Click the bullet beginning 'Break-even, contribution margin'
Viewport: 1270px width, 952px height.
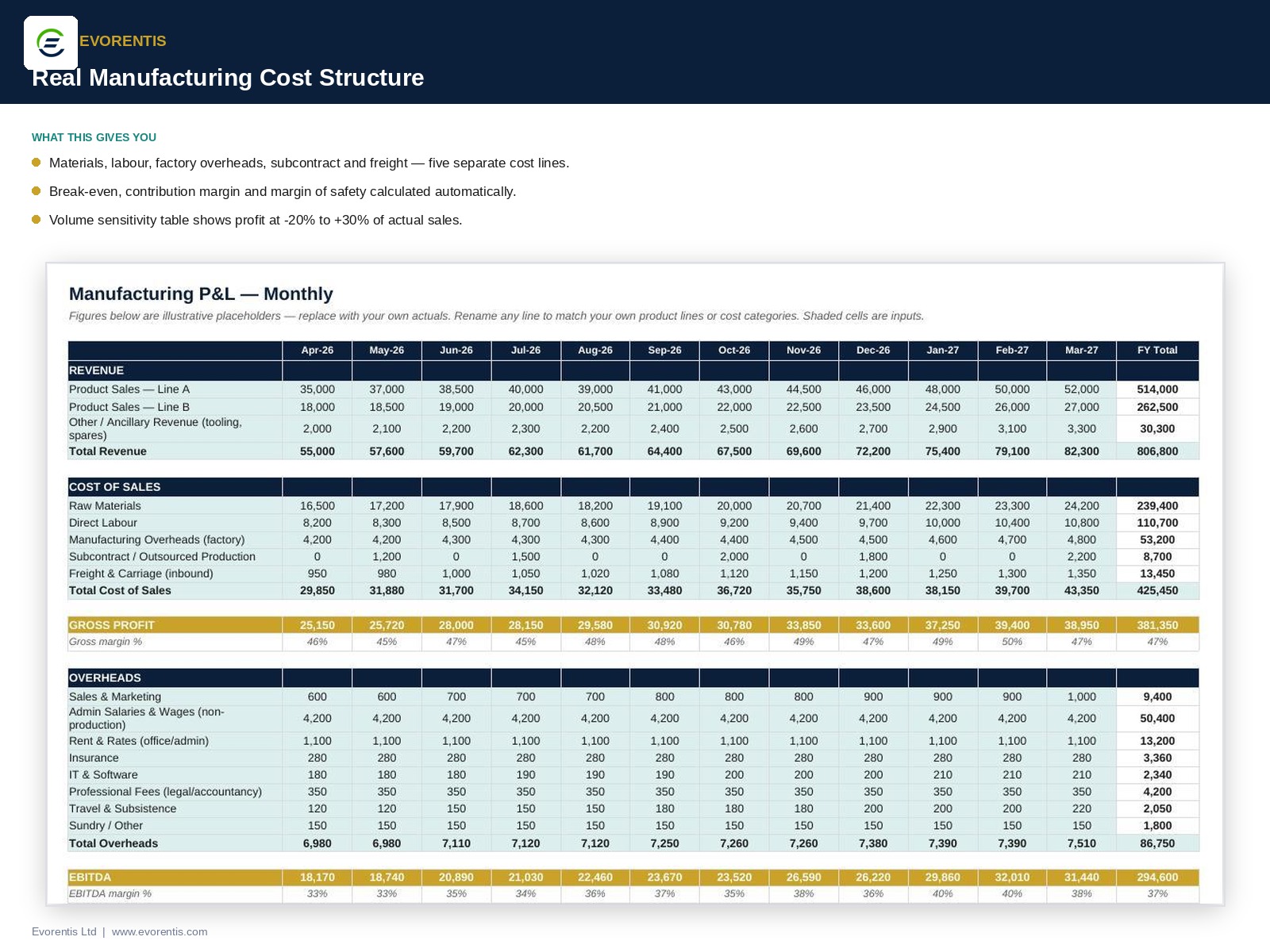(x=283, y=191)
